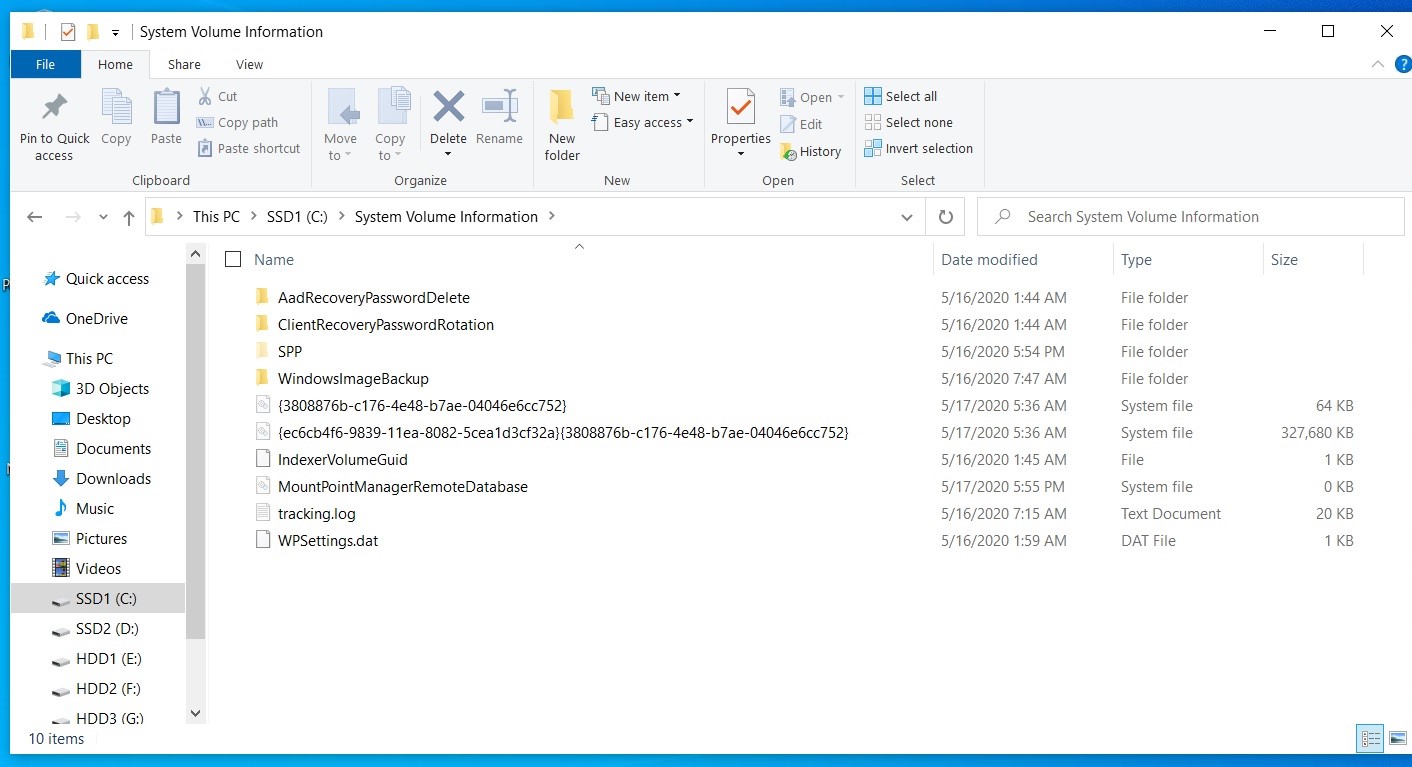Create a New folder

562,125
